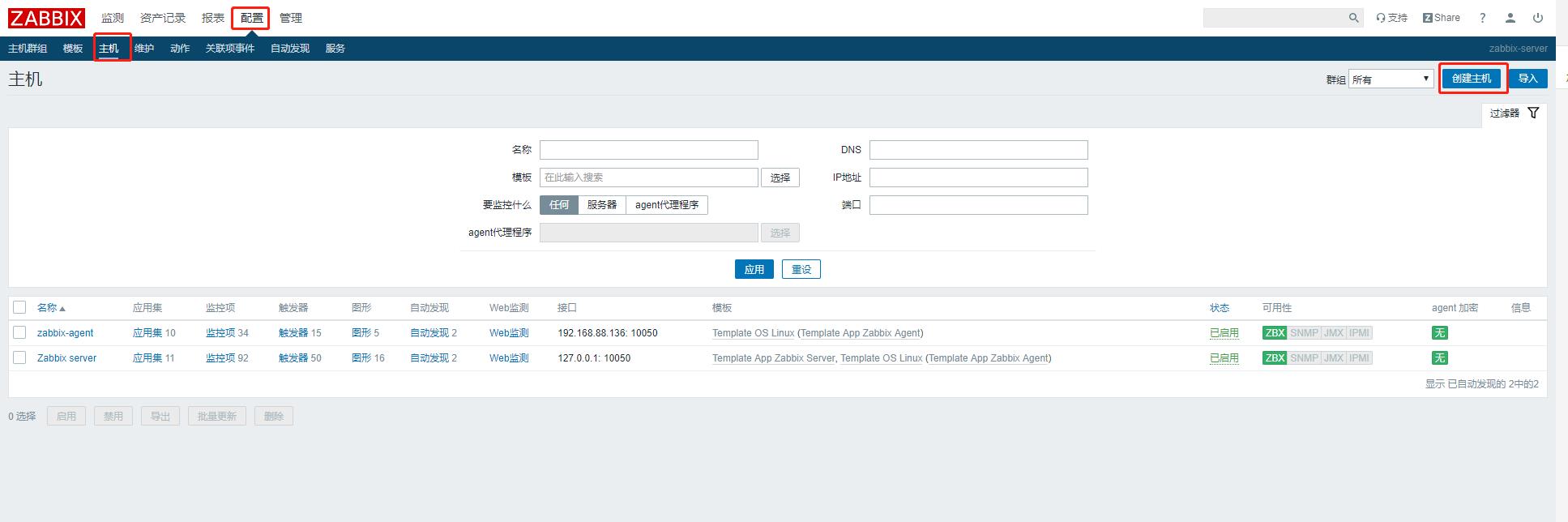Open 触发器 link for Zabbix server
Viewport: 1568px width, 522px height.
click(x=293, y=358)
